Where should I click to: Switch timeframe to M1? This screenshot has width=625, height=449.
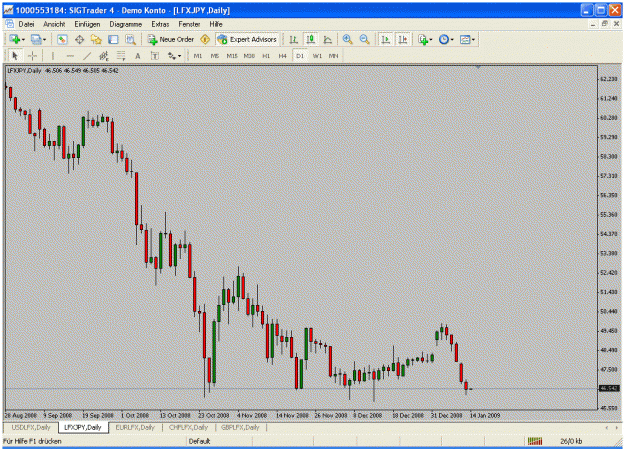click(198, 56)
